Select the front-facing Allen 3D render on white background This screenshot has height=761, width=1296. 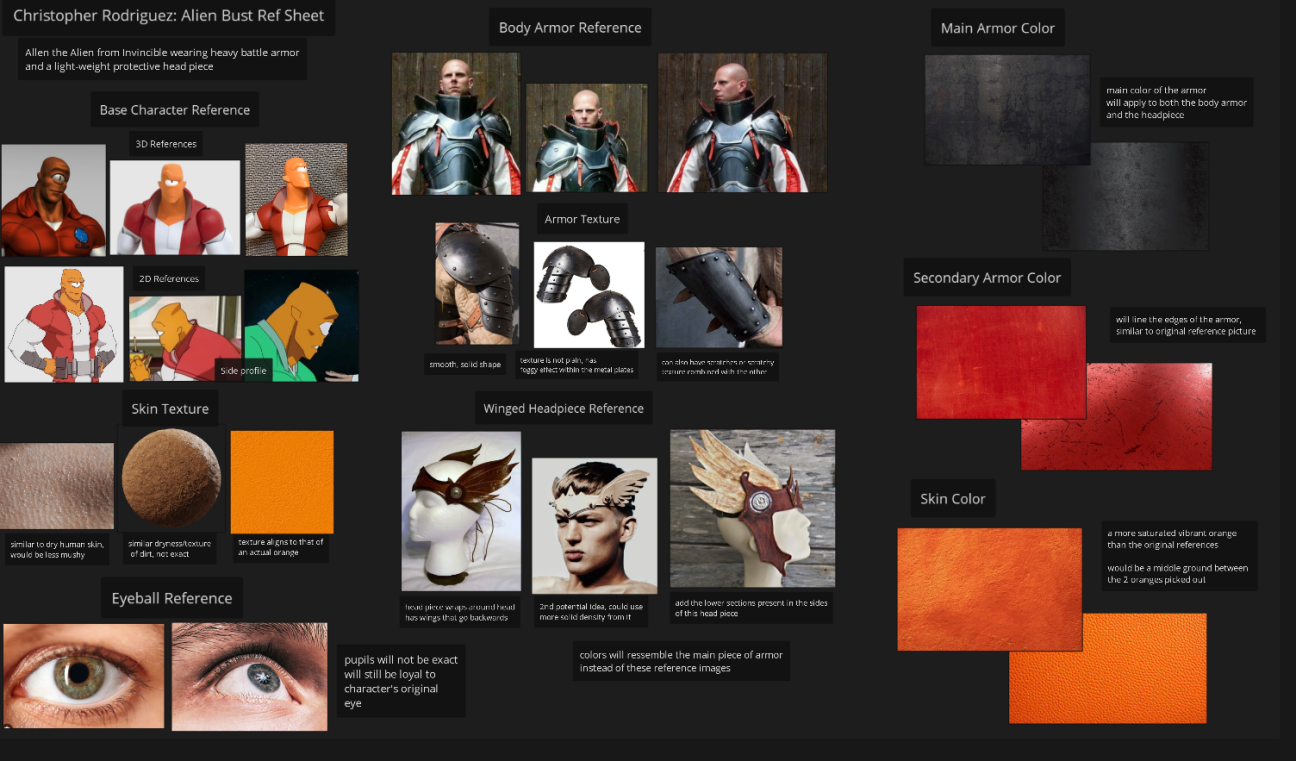(175, 207)
